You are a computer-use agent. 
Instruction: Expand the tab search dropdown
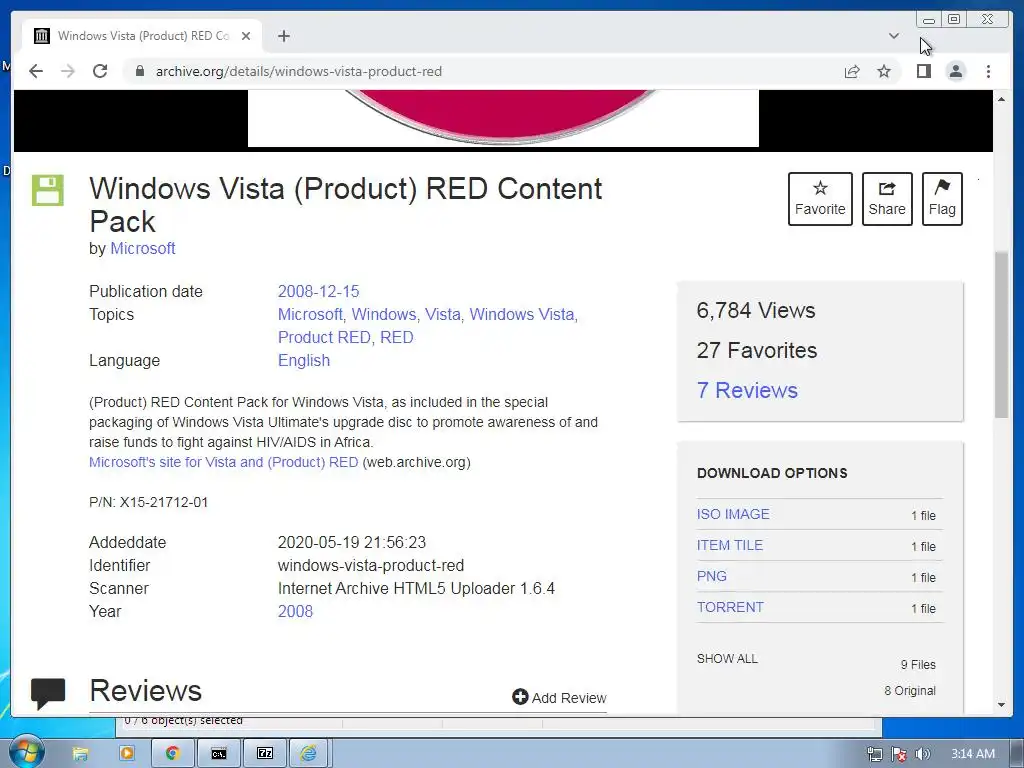[894, 36]
